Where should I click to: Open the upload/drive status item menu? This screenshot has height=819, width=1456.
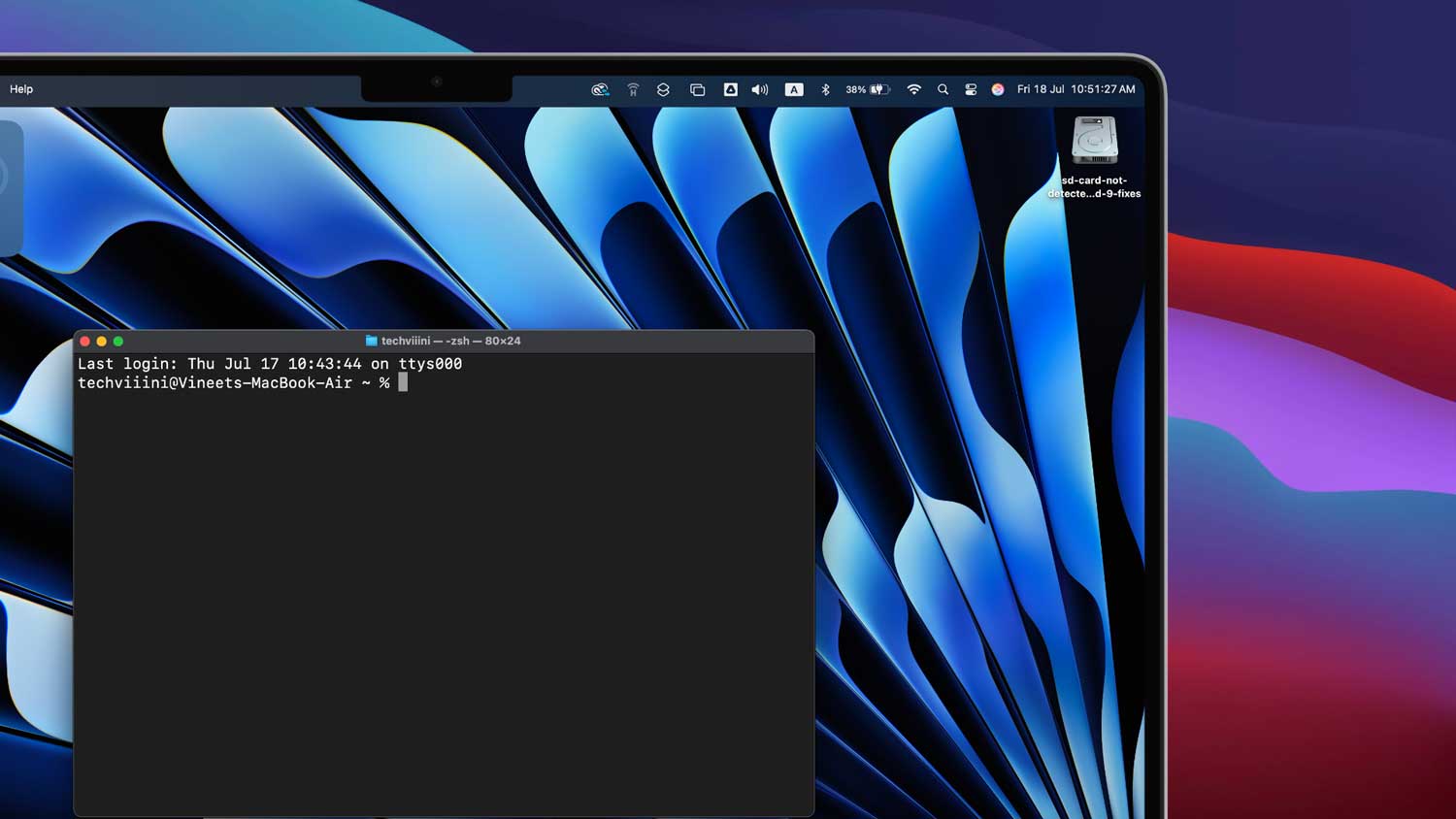click(x=730, y=88)
